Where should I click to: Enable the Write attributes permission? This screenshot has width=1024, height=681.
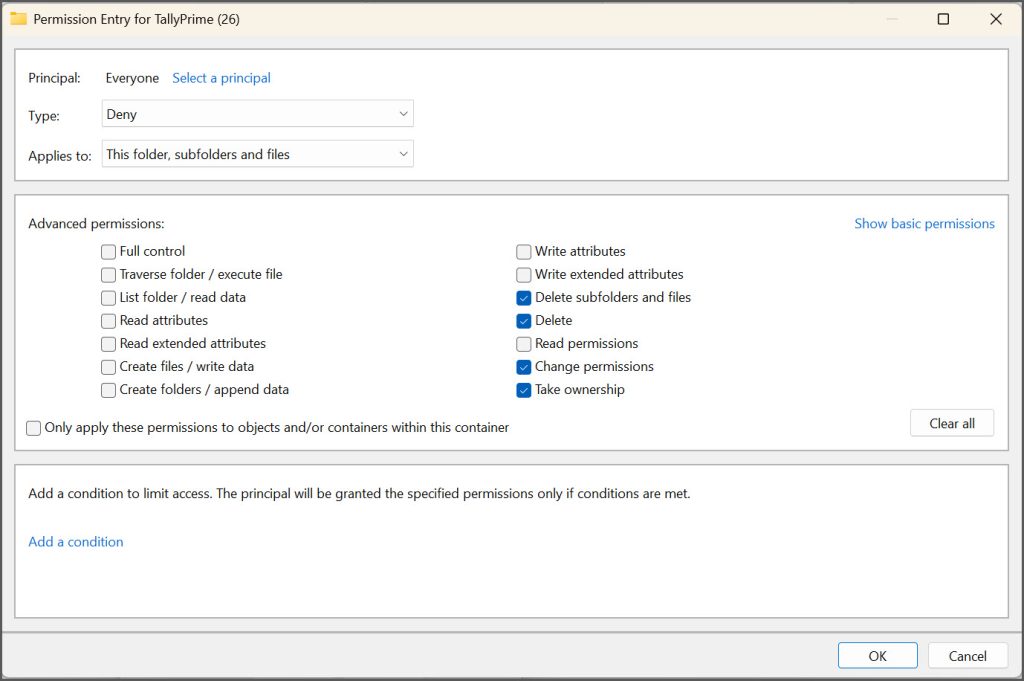[x=523, y=251]
